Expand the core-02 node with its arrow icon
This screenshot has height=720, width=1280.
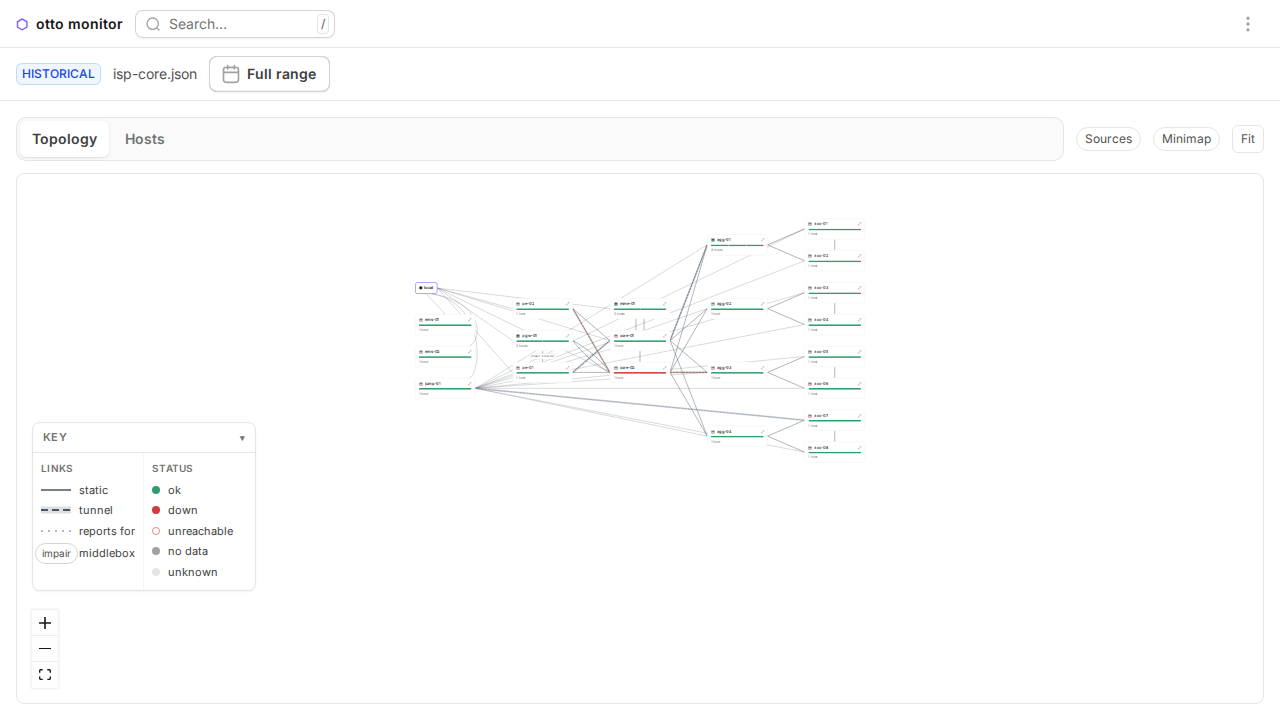tap(665, 368)
